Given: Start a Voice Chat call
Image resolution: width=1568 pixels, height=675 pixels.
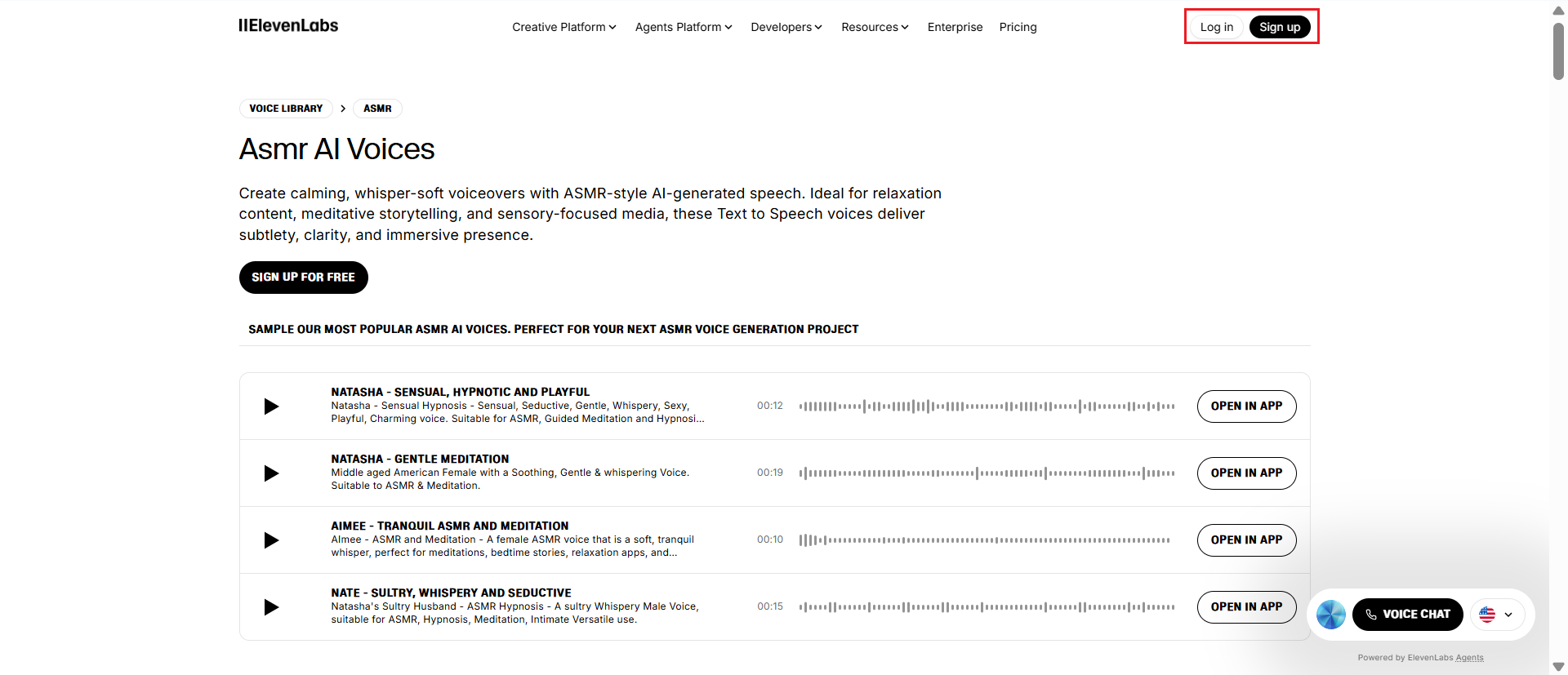Looking at the screenshot, I should coord(1407,615).
